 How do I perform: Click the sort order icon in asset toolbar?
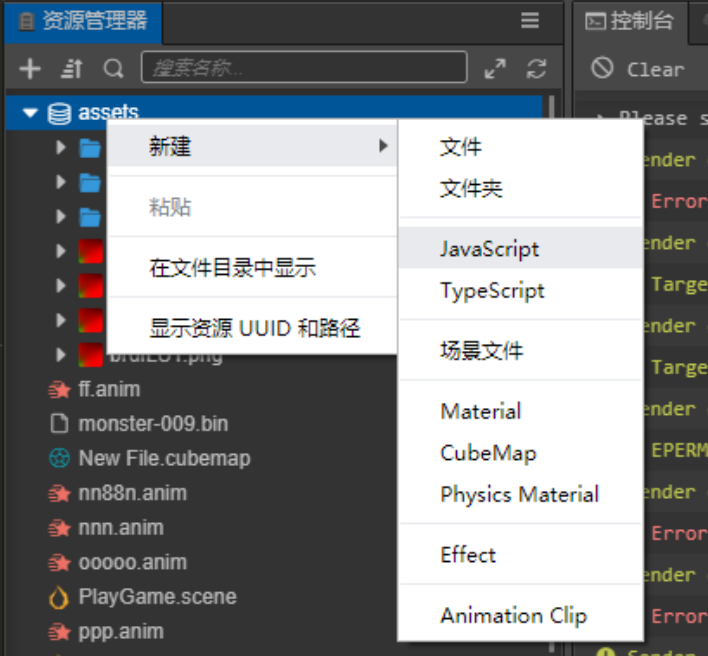tap(72, 68)
